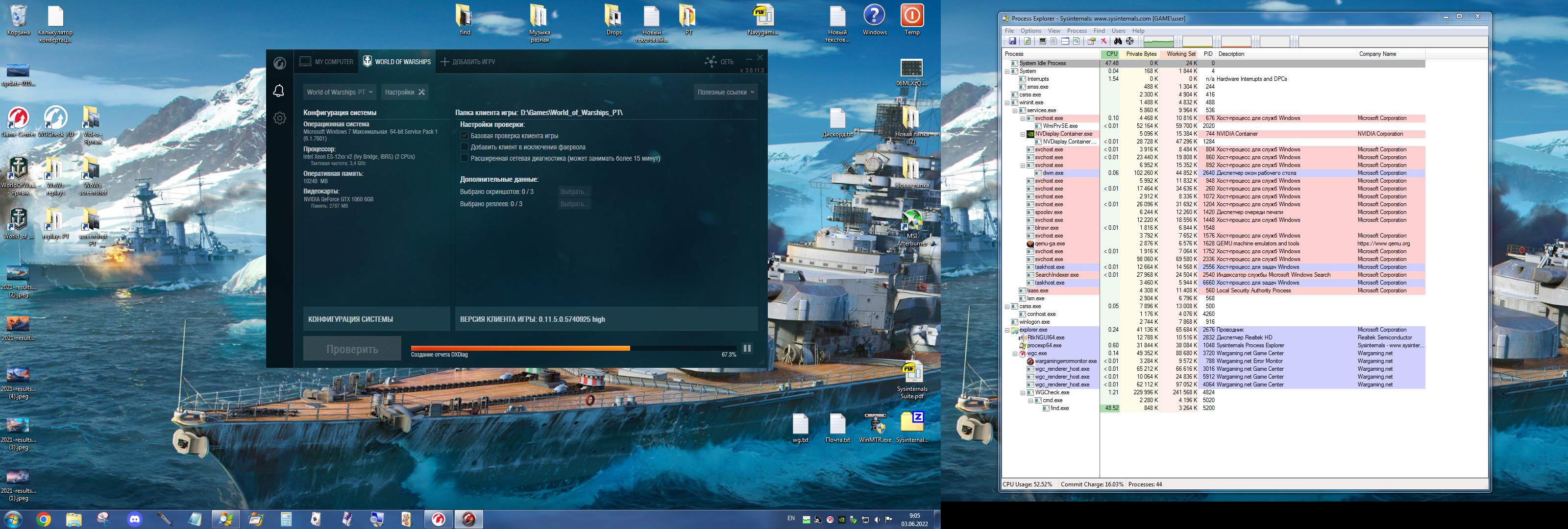Collapse the explorer.exe tree node
The image size is (1568, 529).
coord(1007,330)
